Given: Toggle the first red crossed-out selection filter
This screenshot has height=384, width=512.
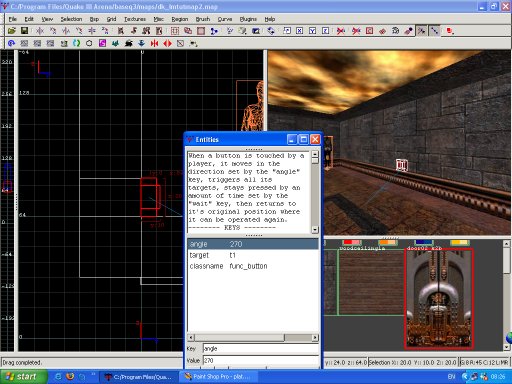Looking at the screenshot, I should pos(341,31).
